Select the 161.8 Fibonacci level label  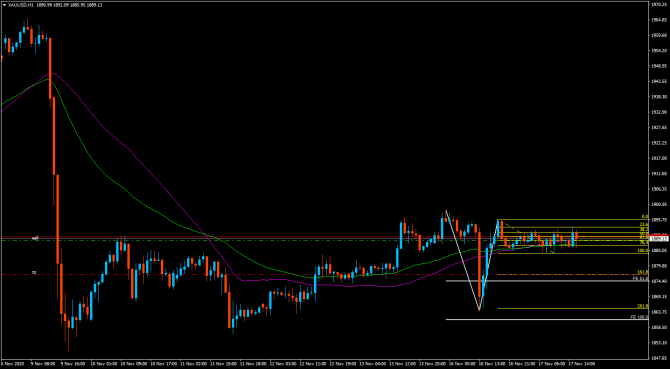click(644, 272)
